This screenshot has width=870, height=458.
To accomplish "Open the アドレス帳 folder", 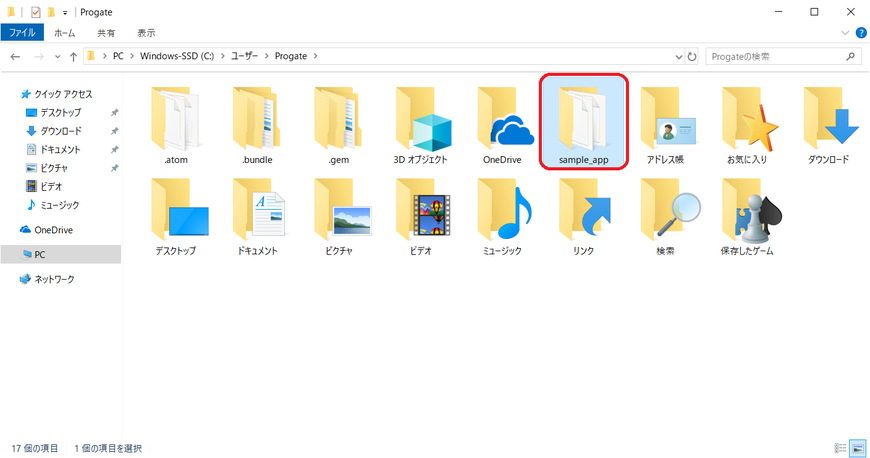I will pos(665,126).
